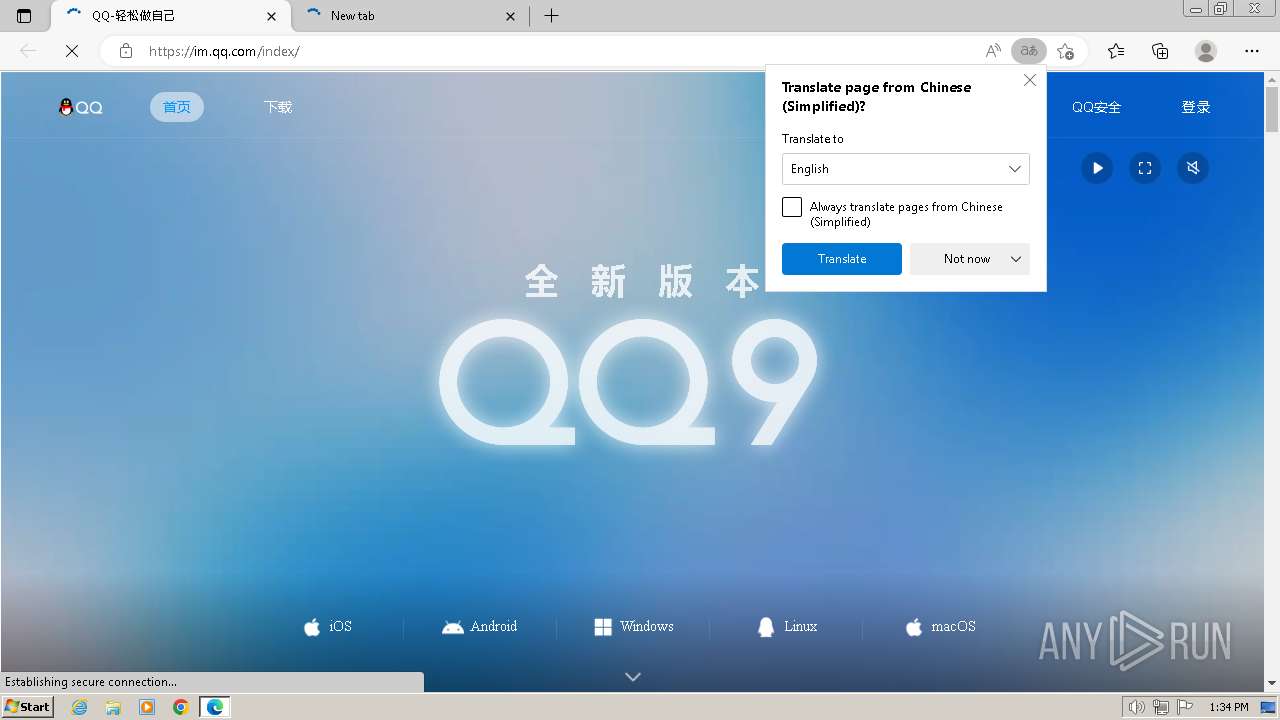Viewport: 1280px width, 720px height.
Task: Click the show desktop tray icon
Action: click(1269, 707)
